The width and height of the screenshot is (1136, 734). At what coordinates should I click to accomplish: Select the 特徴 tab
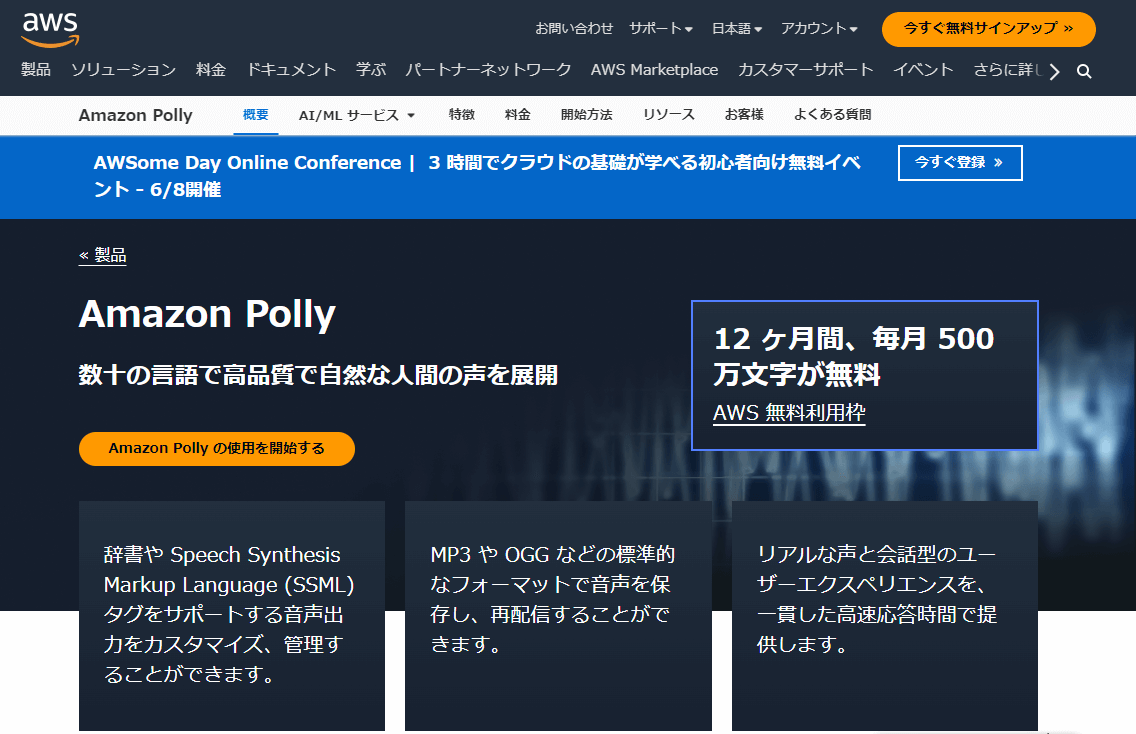(462, 114)
